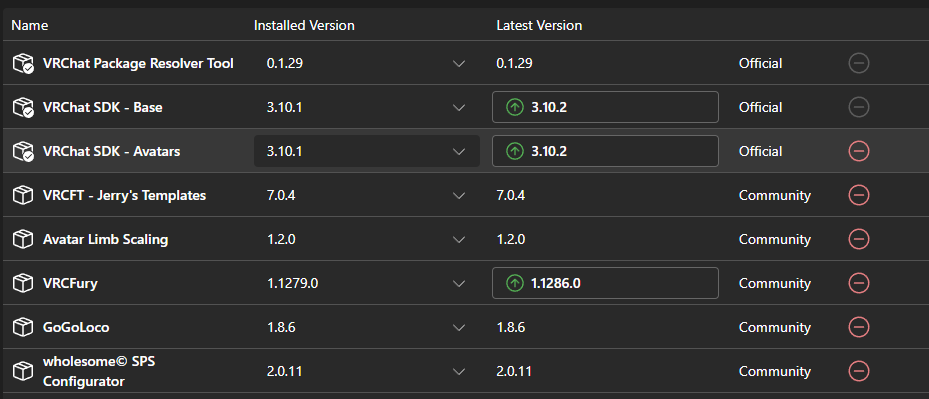Click the Latest Version column header
This screenshot has width=929, height=399.
539,25
